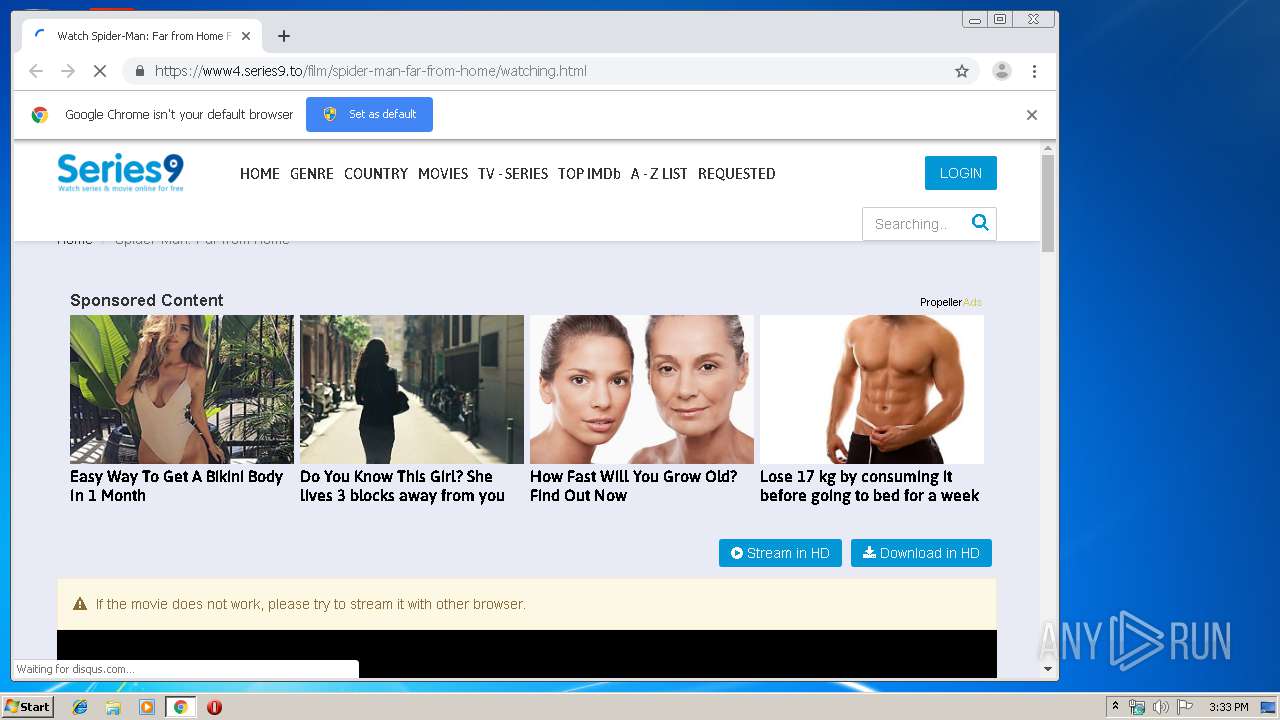Open A-Z LIST page
The height and width of the screenshot is (720, 1280).
659,174
